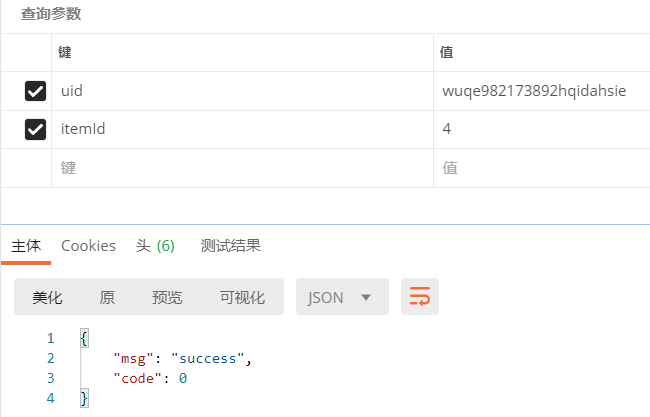Click the uid key field
Image resolution: width=650 pixels, height=417 pixels.
240,91
